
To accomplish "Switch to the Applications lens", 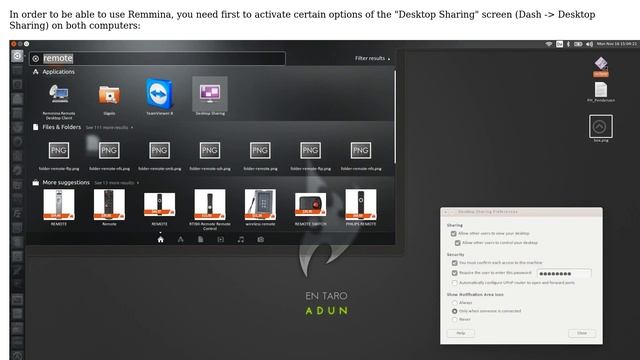I will (180, 240).
